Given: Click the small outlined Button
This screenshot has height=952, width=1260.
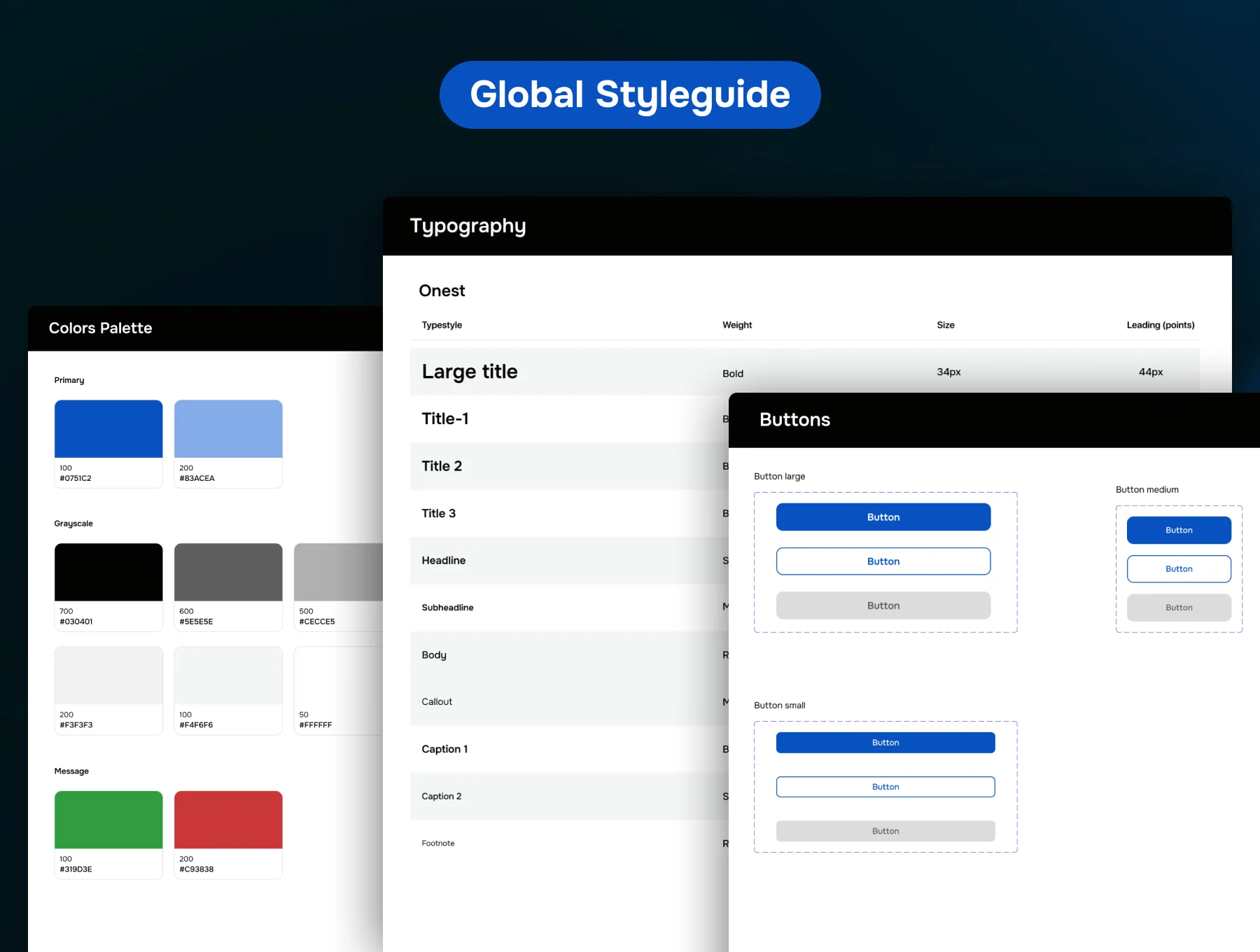Looking at the screenshot, I should pyautogui.click(x=885, y=787).
